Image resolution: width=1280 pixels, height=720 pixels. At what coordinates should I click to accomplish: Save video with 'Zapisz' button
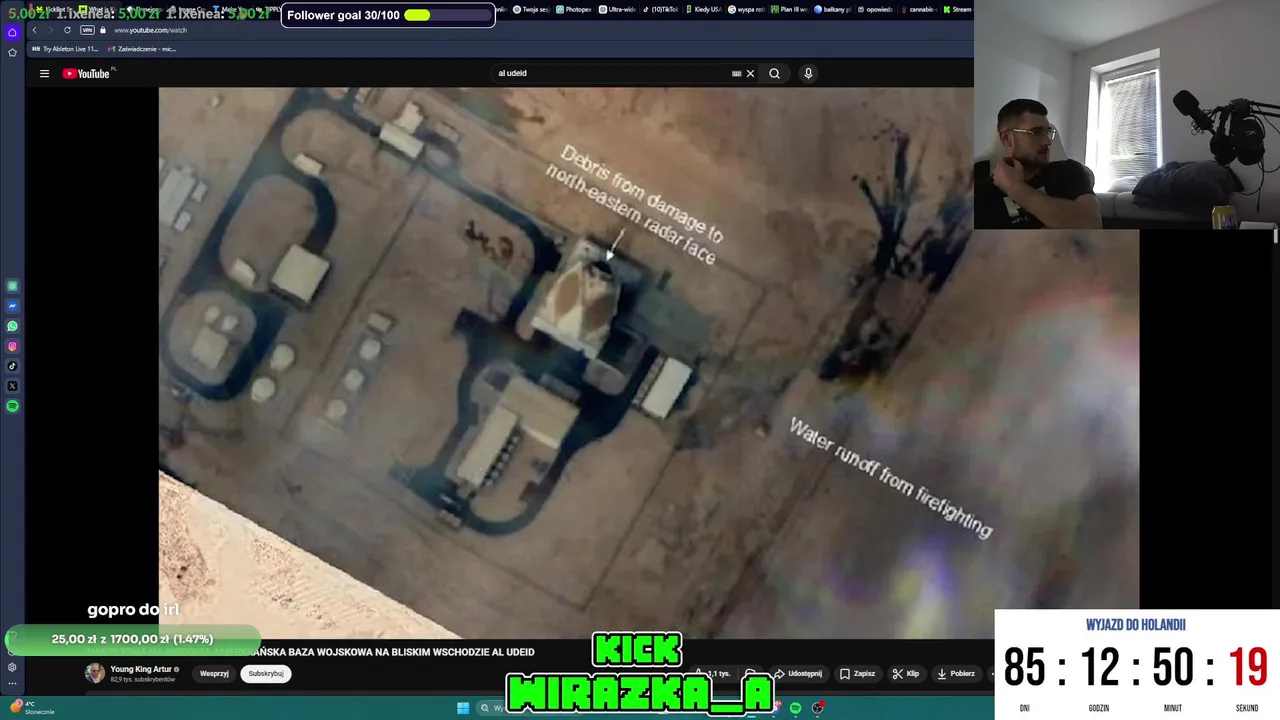point(857,674)
